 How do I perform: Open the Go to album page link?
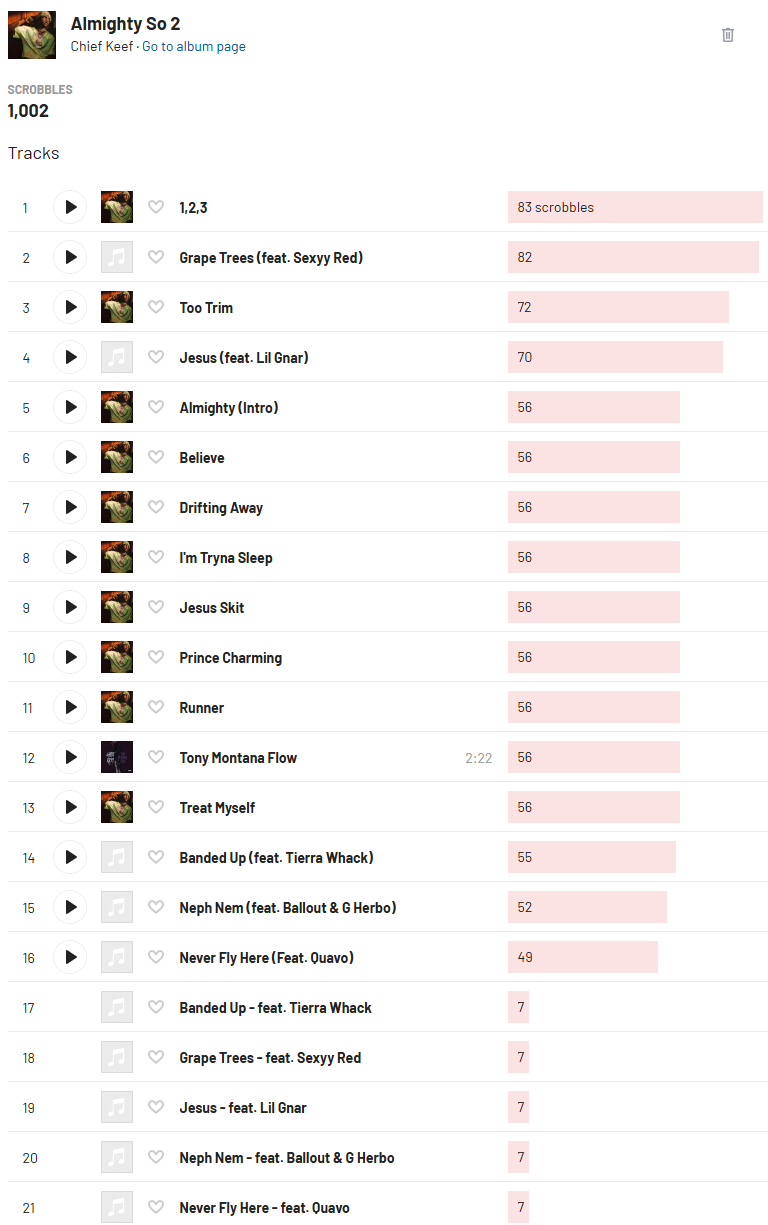194,47
